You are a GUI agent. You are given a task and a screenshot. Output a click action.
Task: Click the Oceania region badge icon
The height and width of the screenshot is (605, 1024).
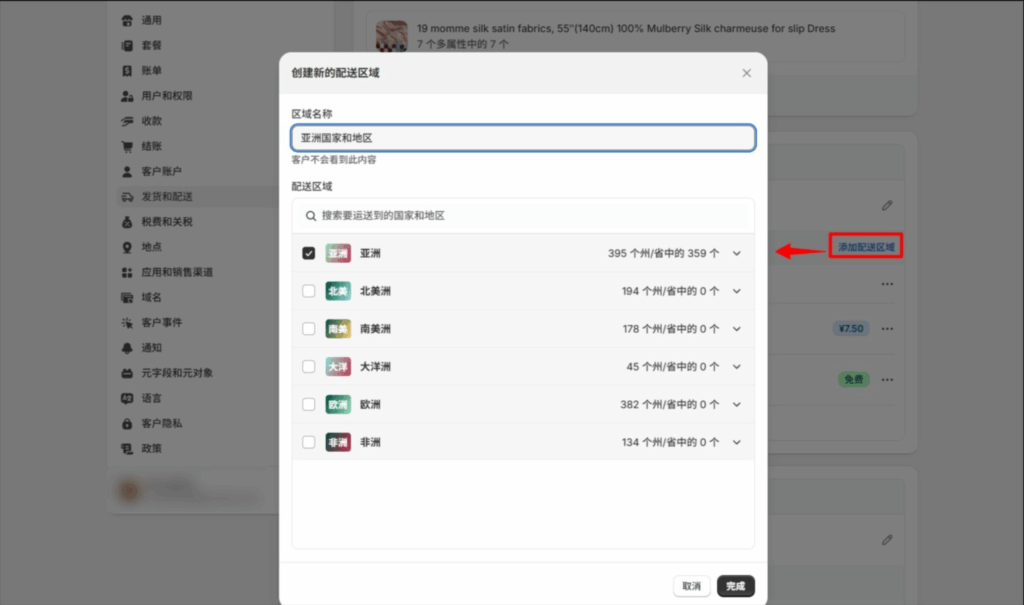[x=338, y=367]
